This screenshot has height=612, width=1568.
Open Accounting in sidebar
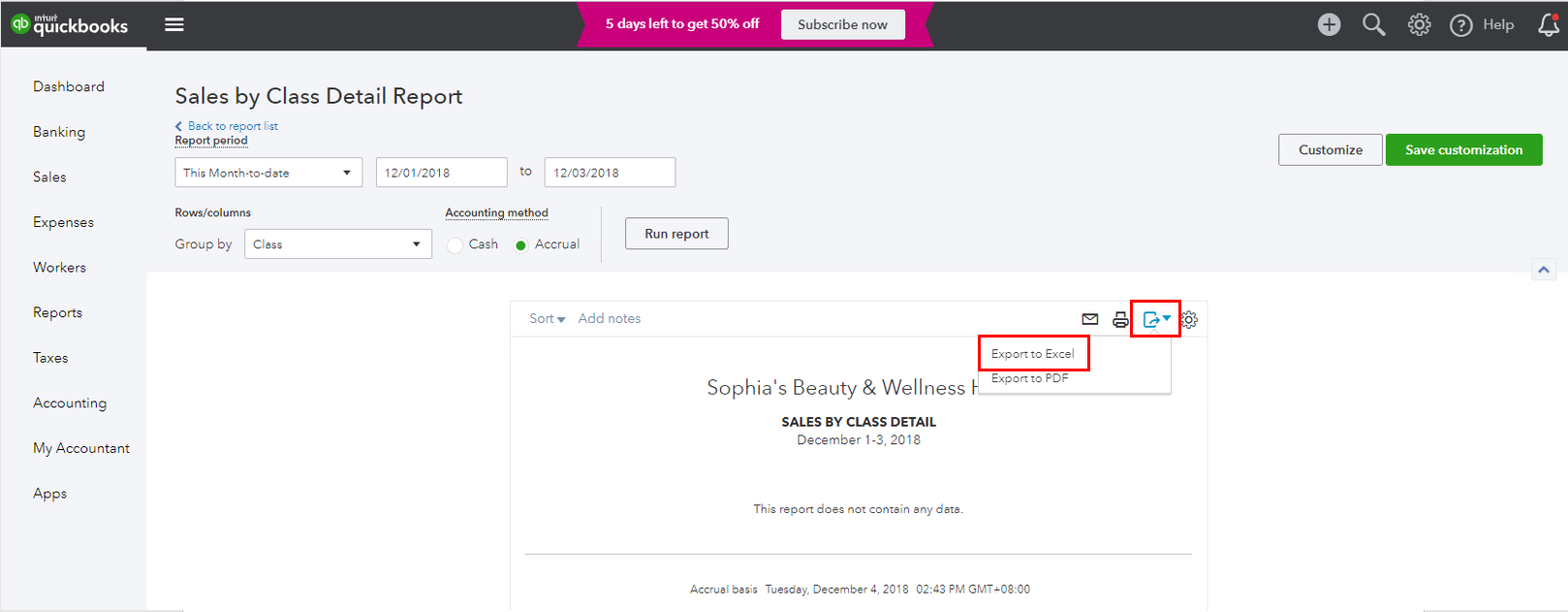pos(70,403)
